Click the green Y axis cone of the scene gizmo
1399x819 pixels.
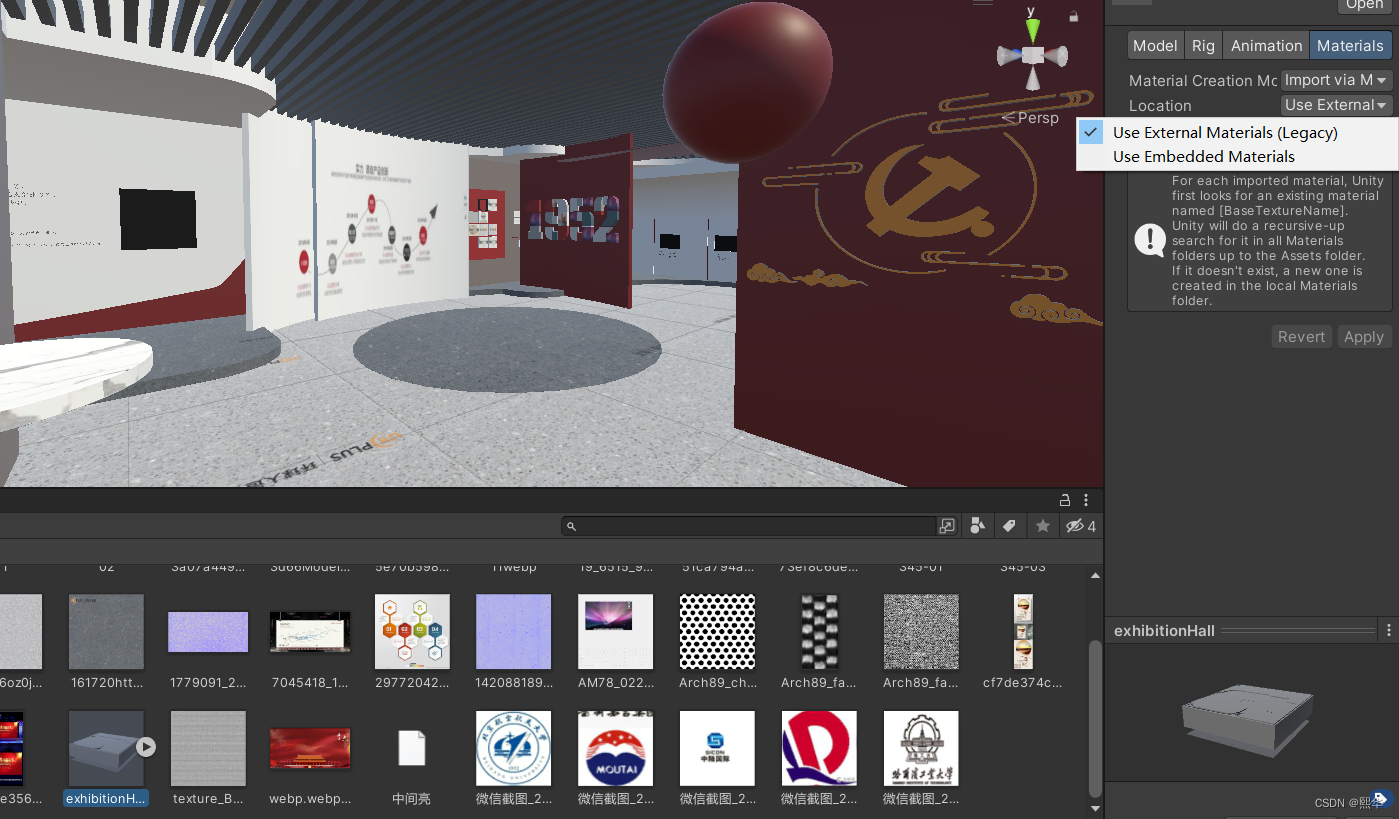1032,29
